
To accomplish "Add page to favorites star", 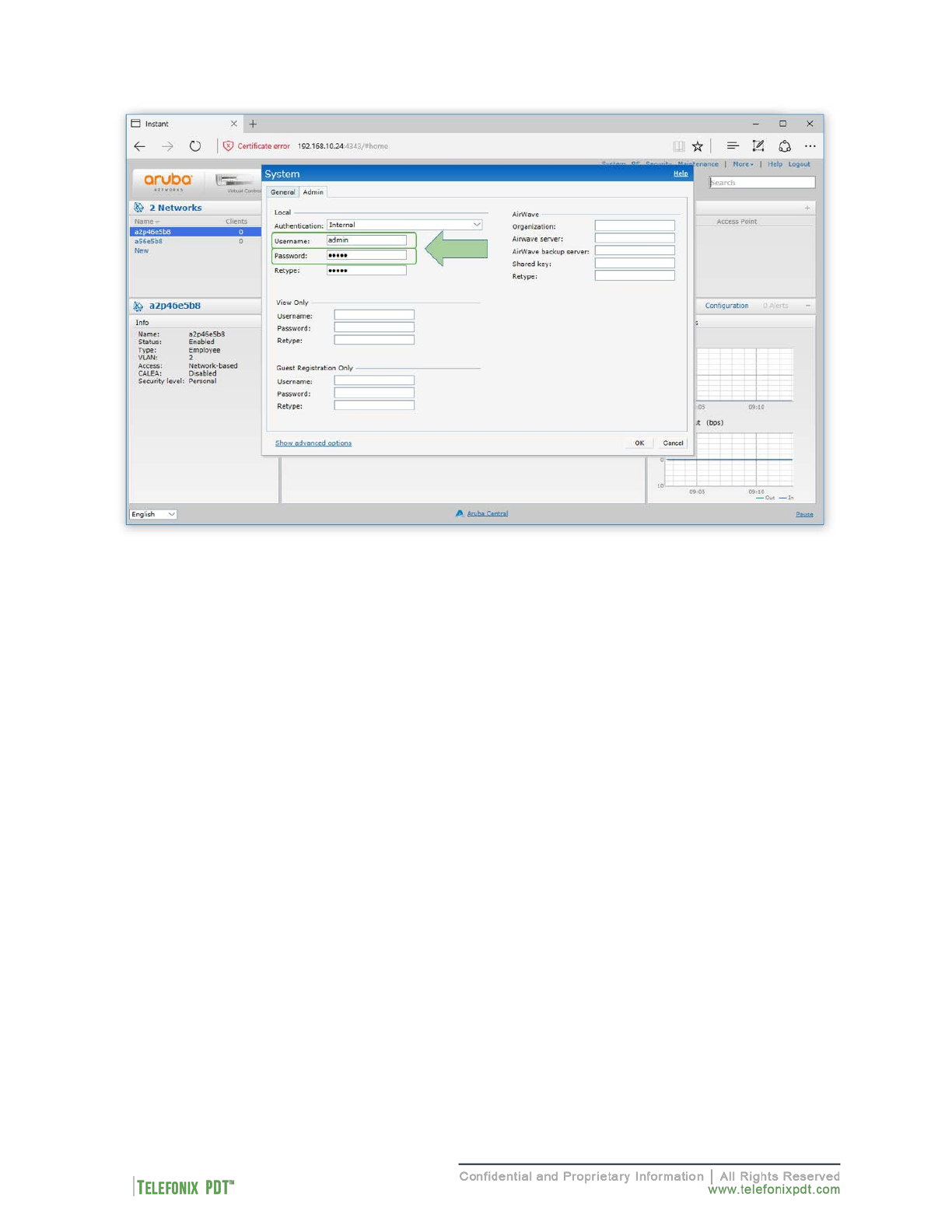I will (x=698, y=146).
